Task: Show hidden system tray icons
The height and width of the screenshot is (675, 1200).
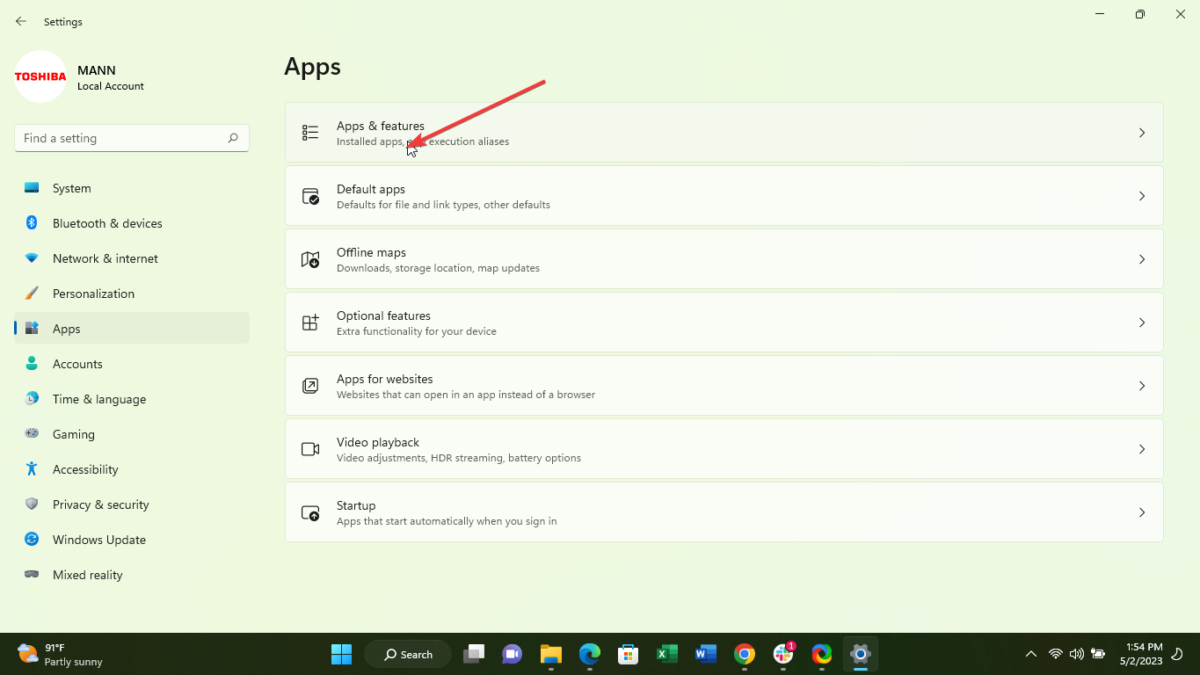Action: (1031, 654)
